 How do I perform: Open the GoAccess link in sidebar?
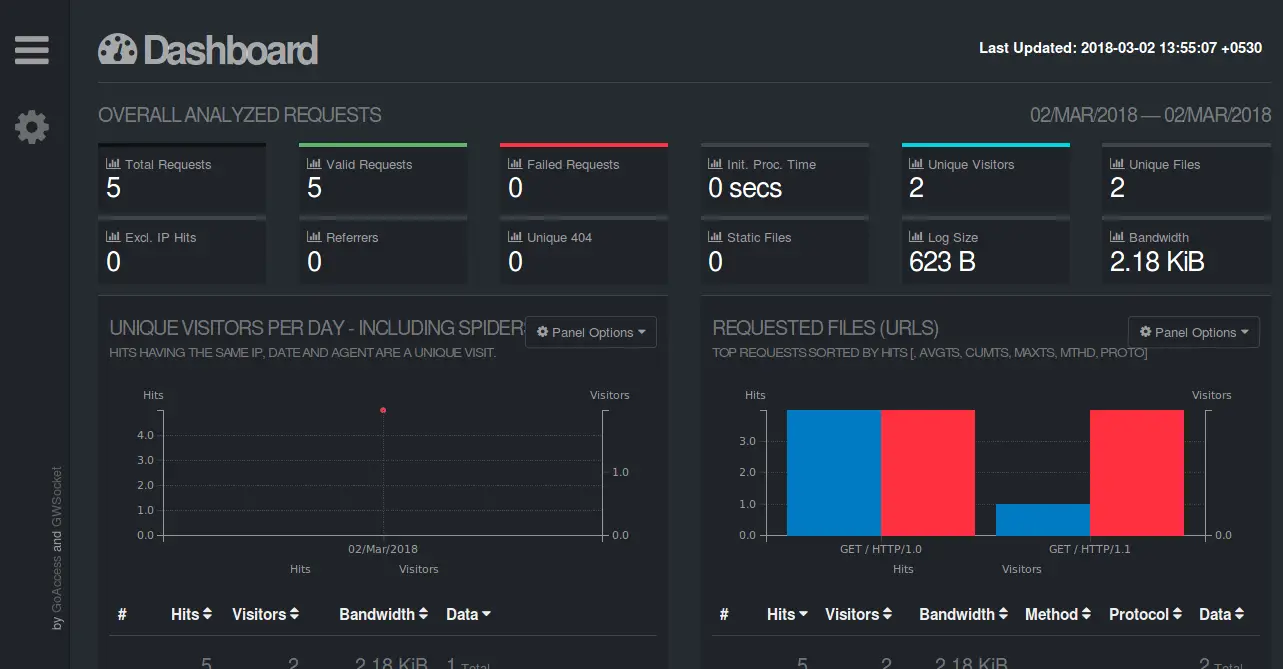click(57, 582)
